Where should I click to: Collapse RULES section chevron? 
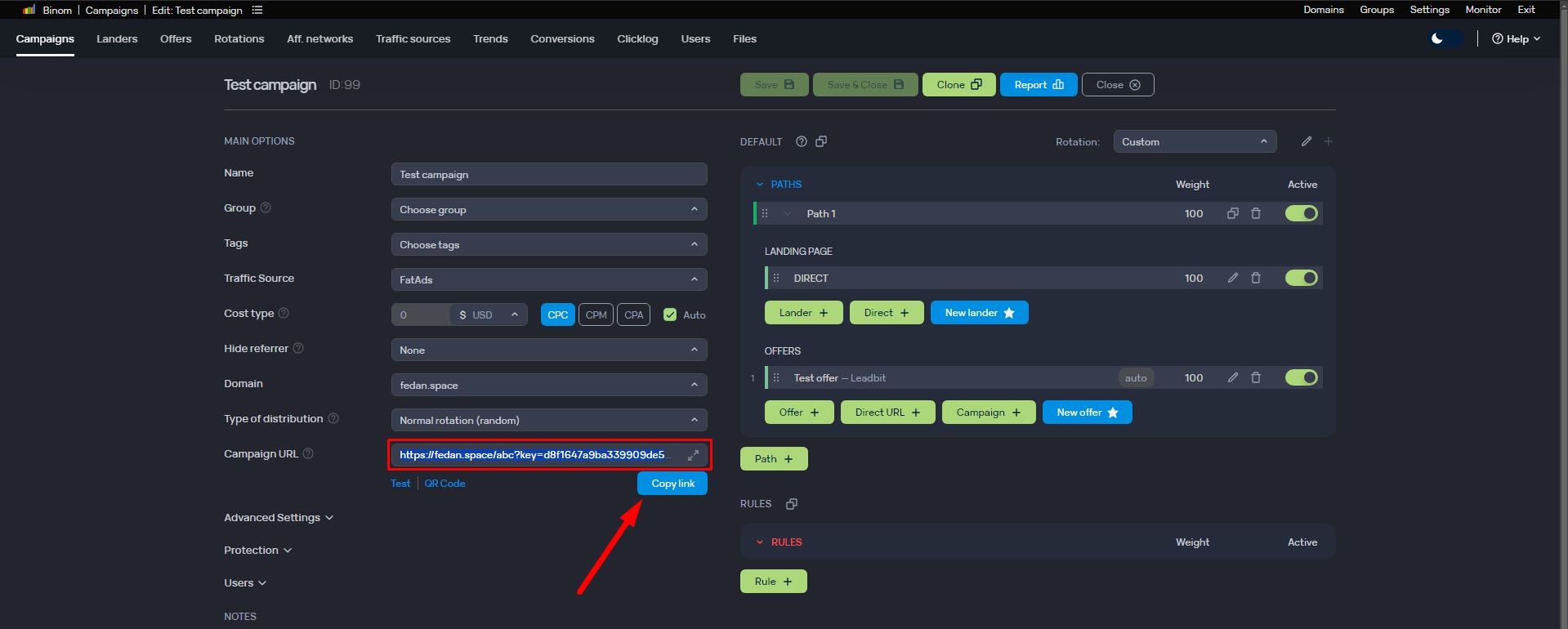pyautogui.click(x=759, y=542)
